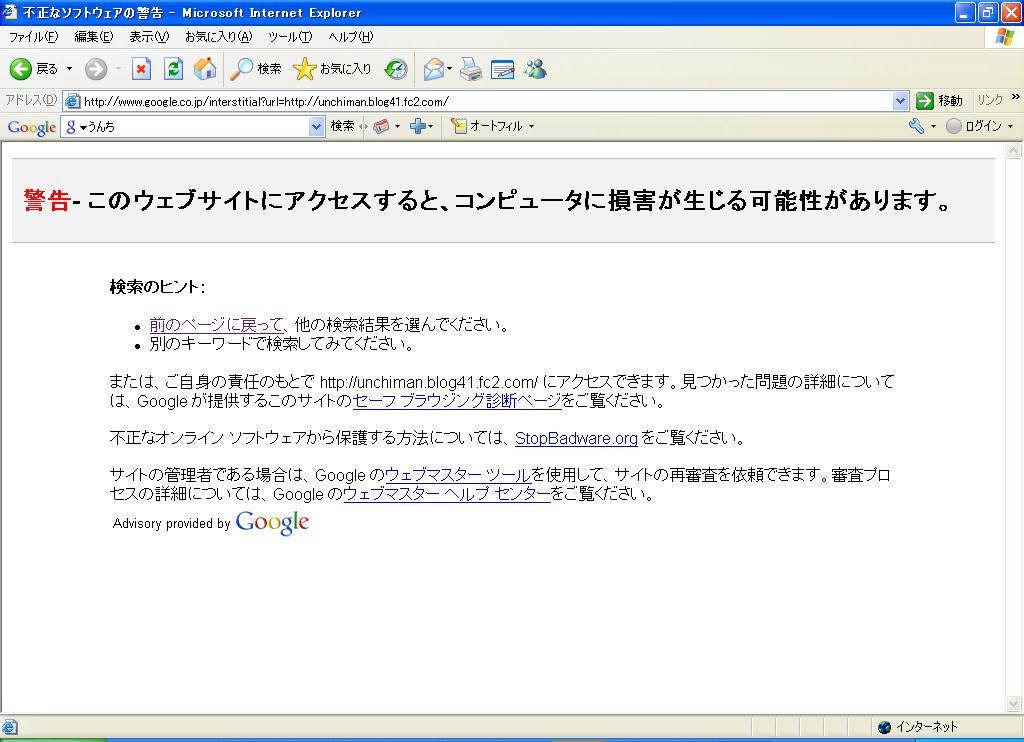The height and width of the screenshot is (742, 1024).
Task: Open the Tools (ツール) menu
Action: tap(290, 37)
